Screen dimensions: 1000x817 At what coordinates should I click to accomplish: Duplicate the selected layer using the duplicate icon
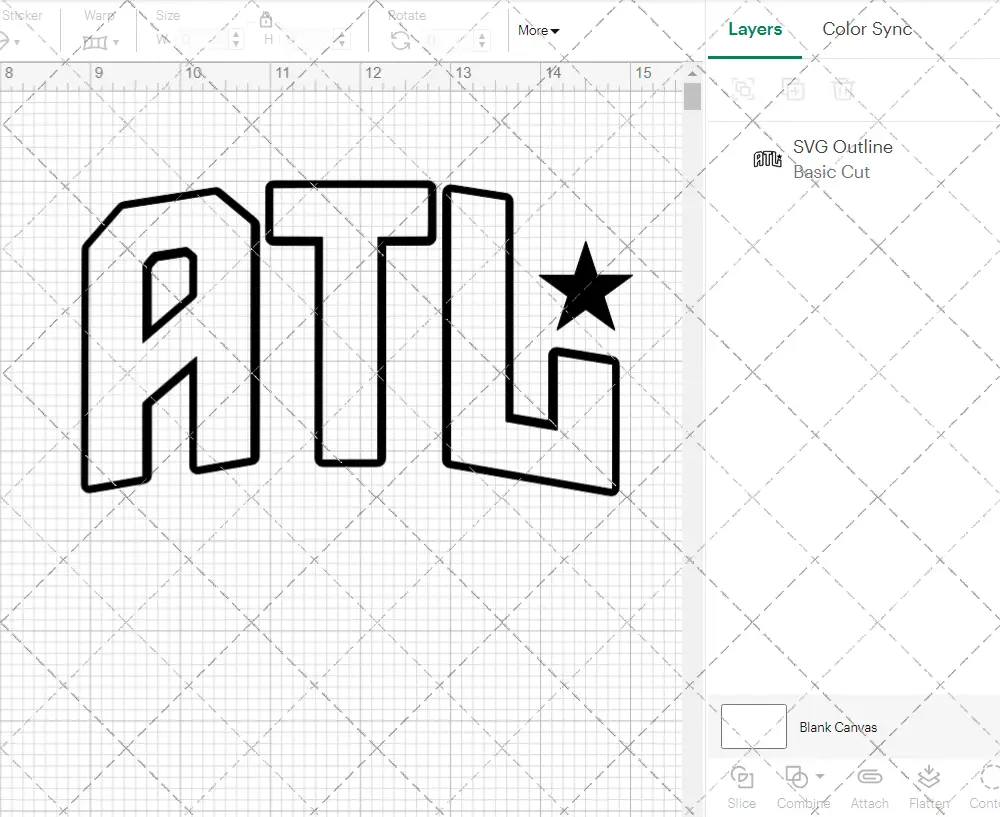pyautogui.click(x=793, y=89)
